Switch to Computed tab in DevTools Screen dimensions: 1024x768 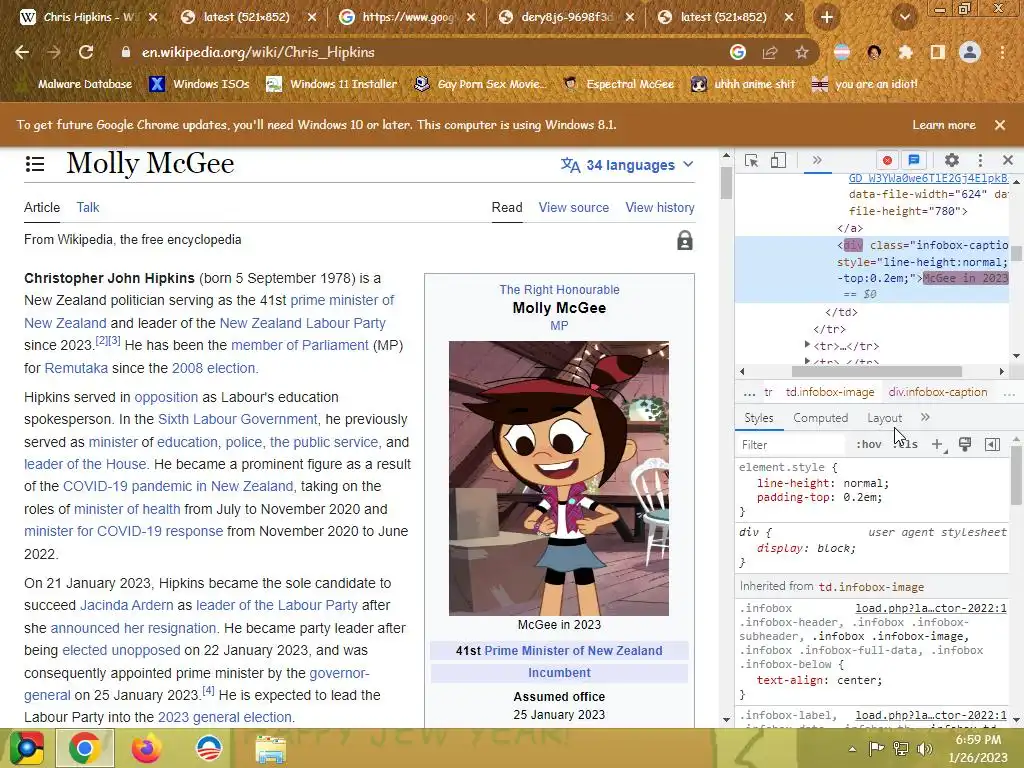click(820, 418)
